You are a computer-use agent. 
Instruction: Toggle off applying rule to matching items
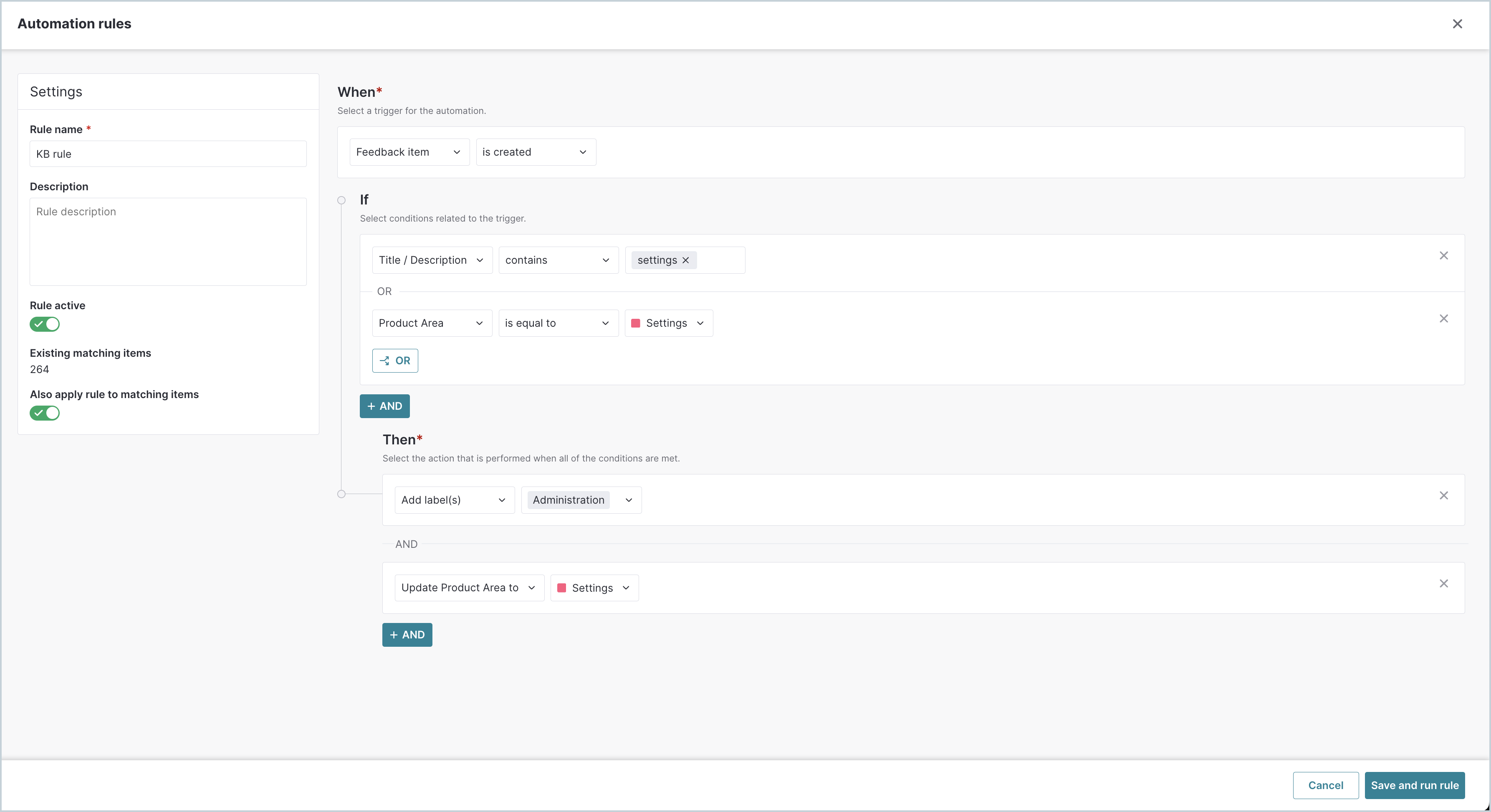coord(45,413)
